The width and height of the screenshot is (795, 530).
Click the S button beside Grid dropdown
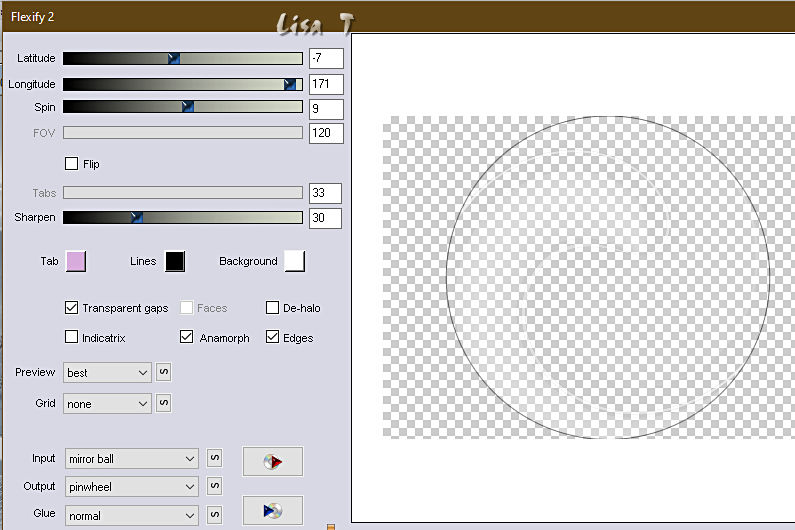(163, 403)
